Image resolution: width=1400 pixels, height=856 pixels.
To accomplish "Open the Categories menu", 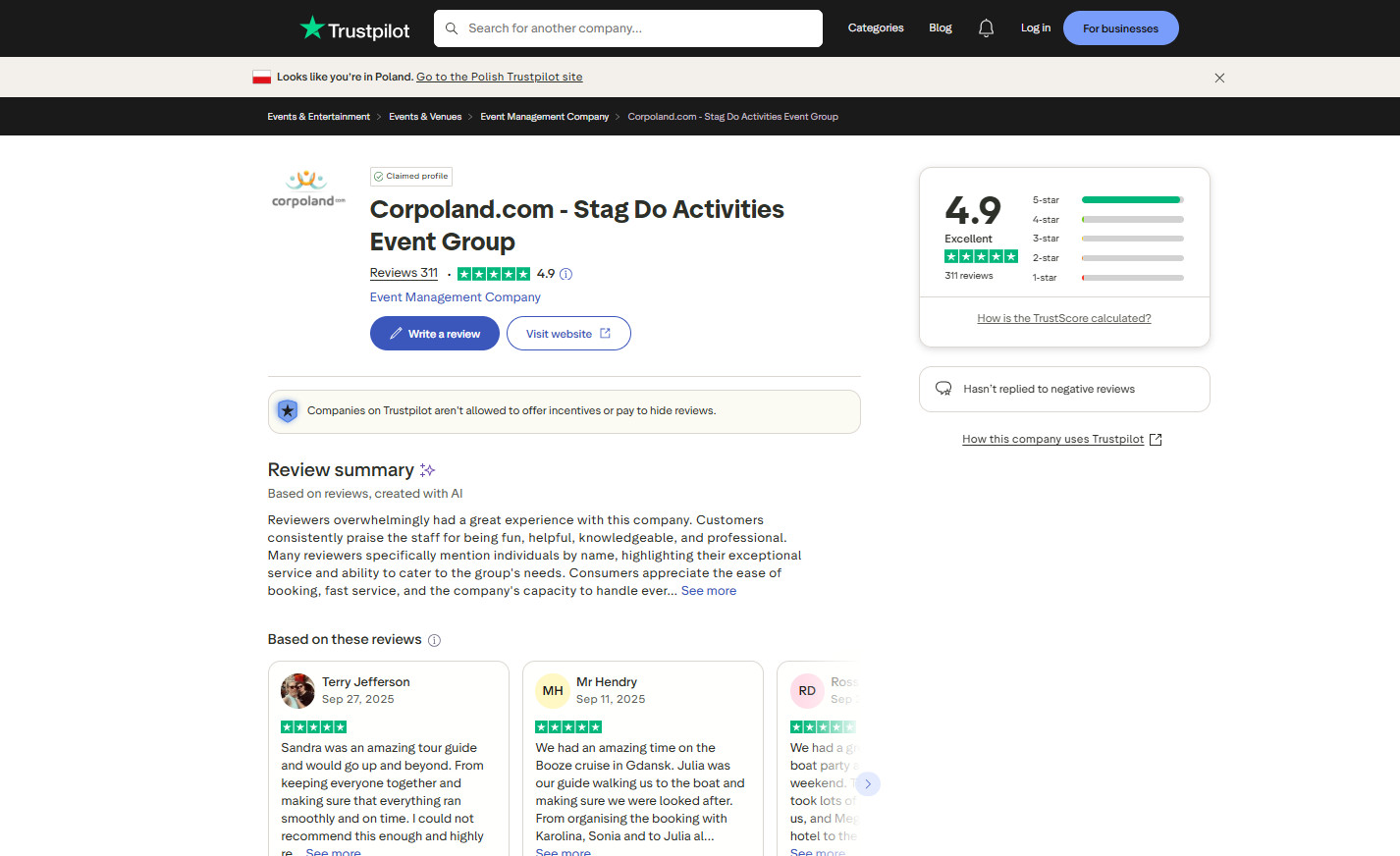I will [875, 27].
